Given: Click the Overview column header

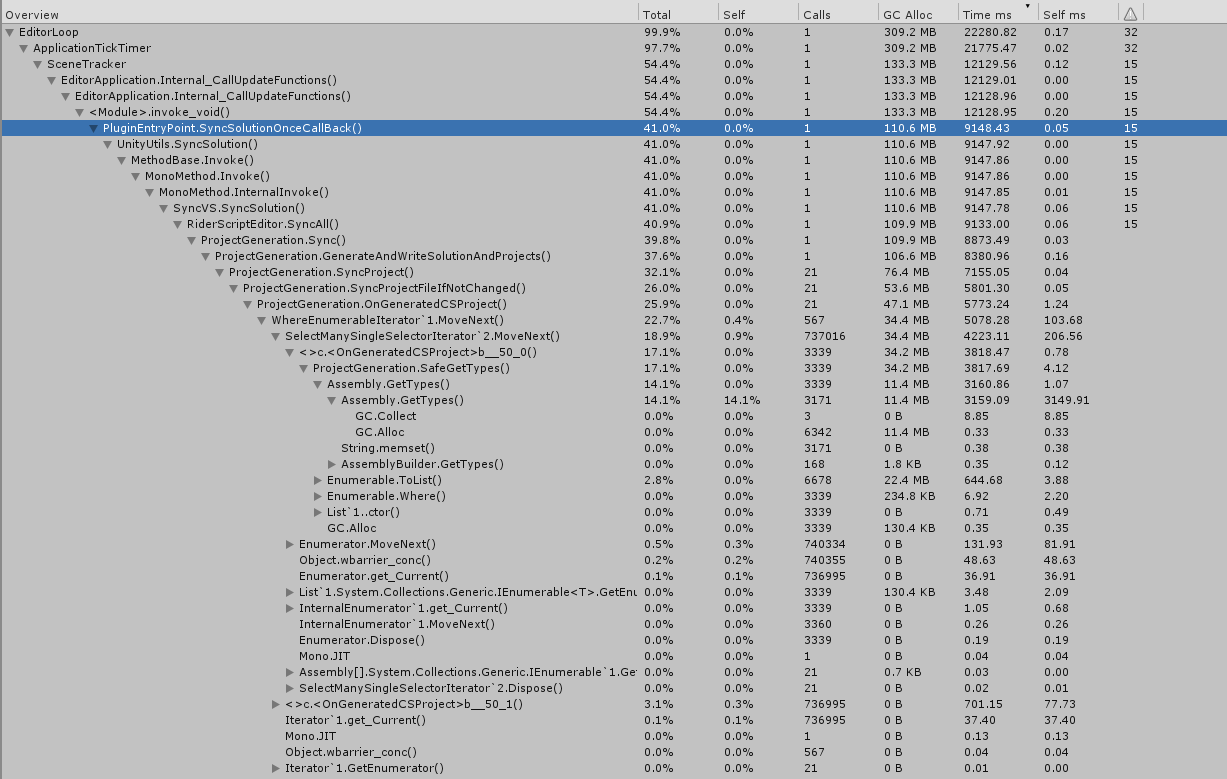Looking at the screenshot, I should click(x=319, y=14).
